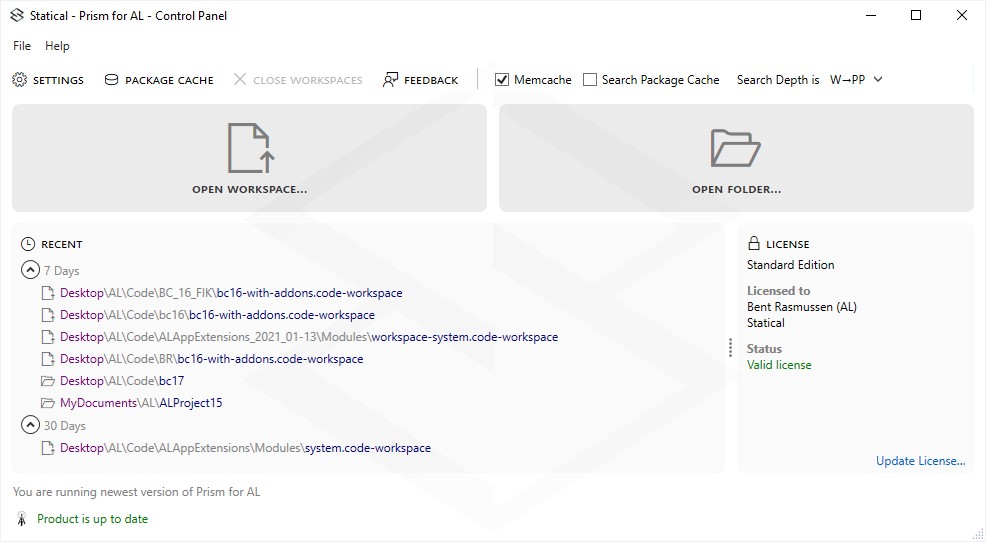The height and width of the screenshot is (542, 986).
Task: Click the Recent clock icon
Action: pyautogui.click(x=28, y=244)
